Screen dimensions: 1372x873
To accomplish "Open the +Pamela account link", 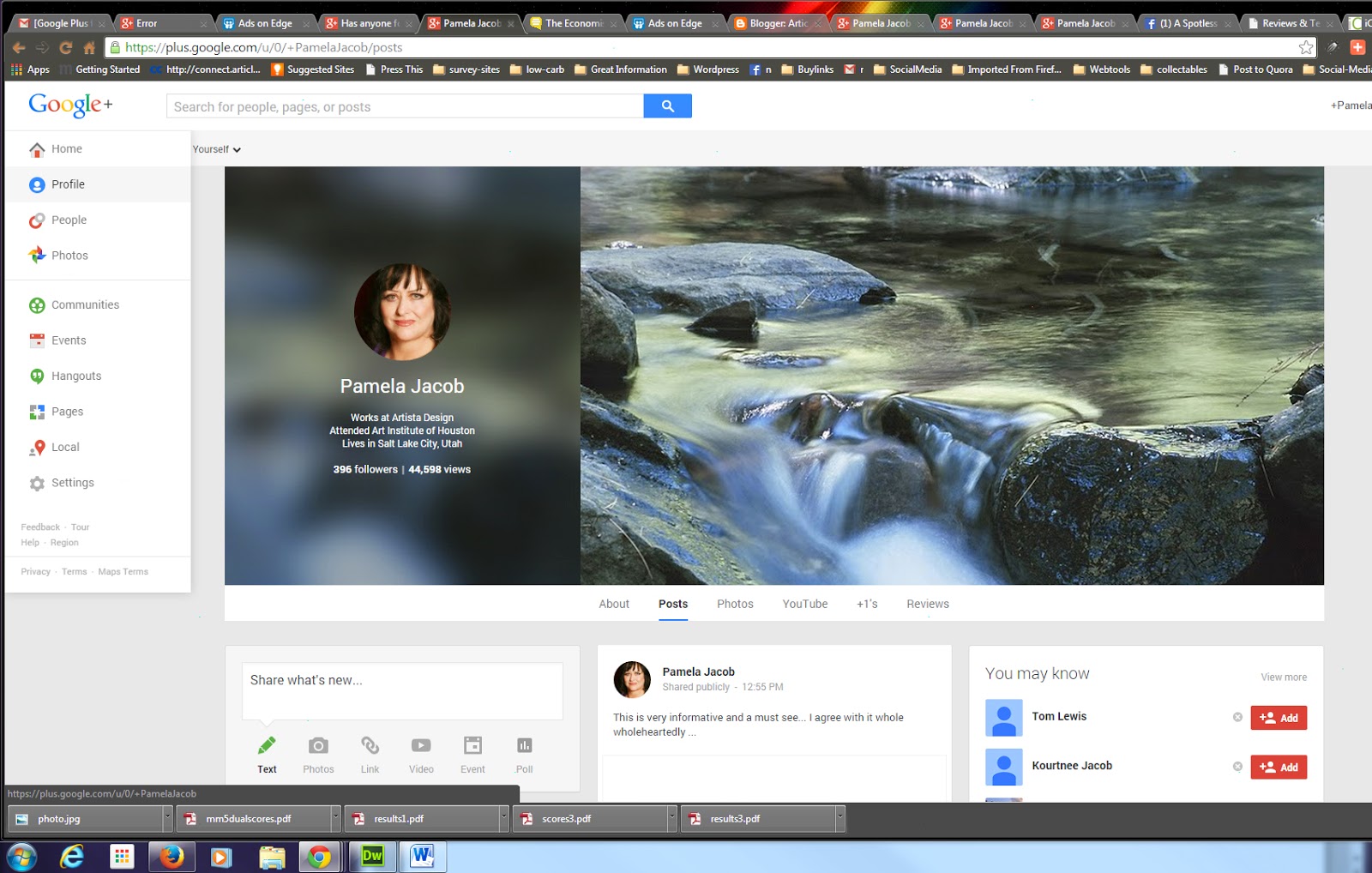I will tap(1351, 105).
